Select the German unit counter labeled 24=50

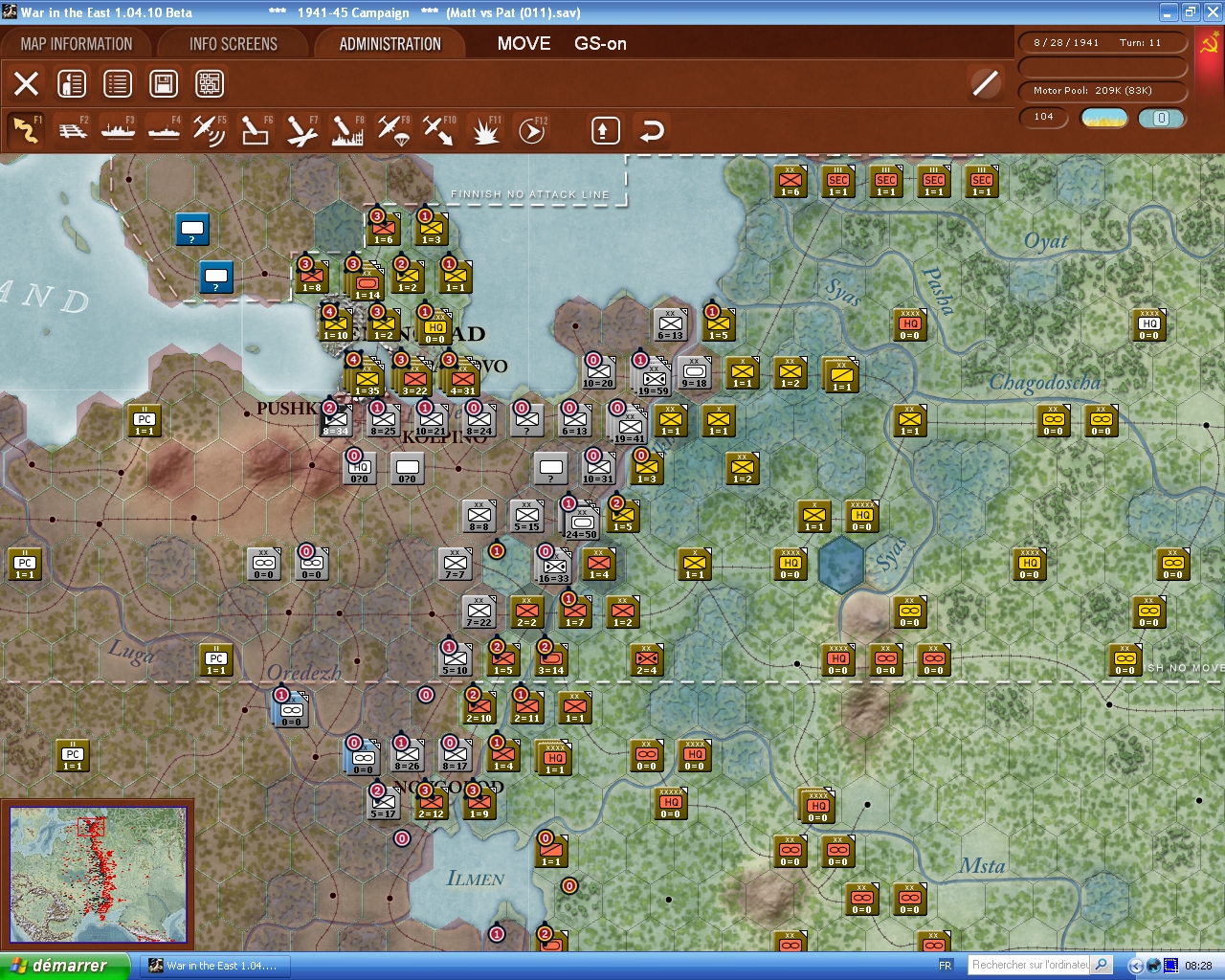click(x=581, y=522)
